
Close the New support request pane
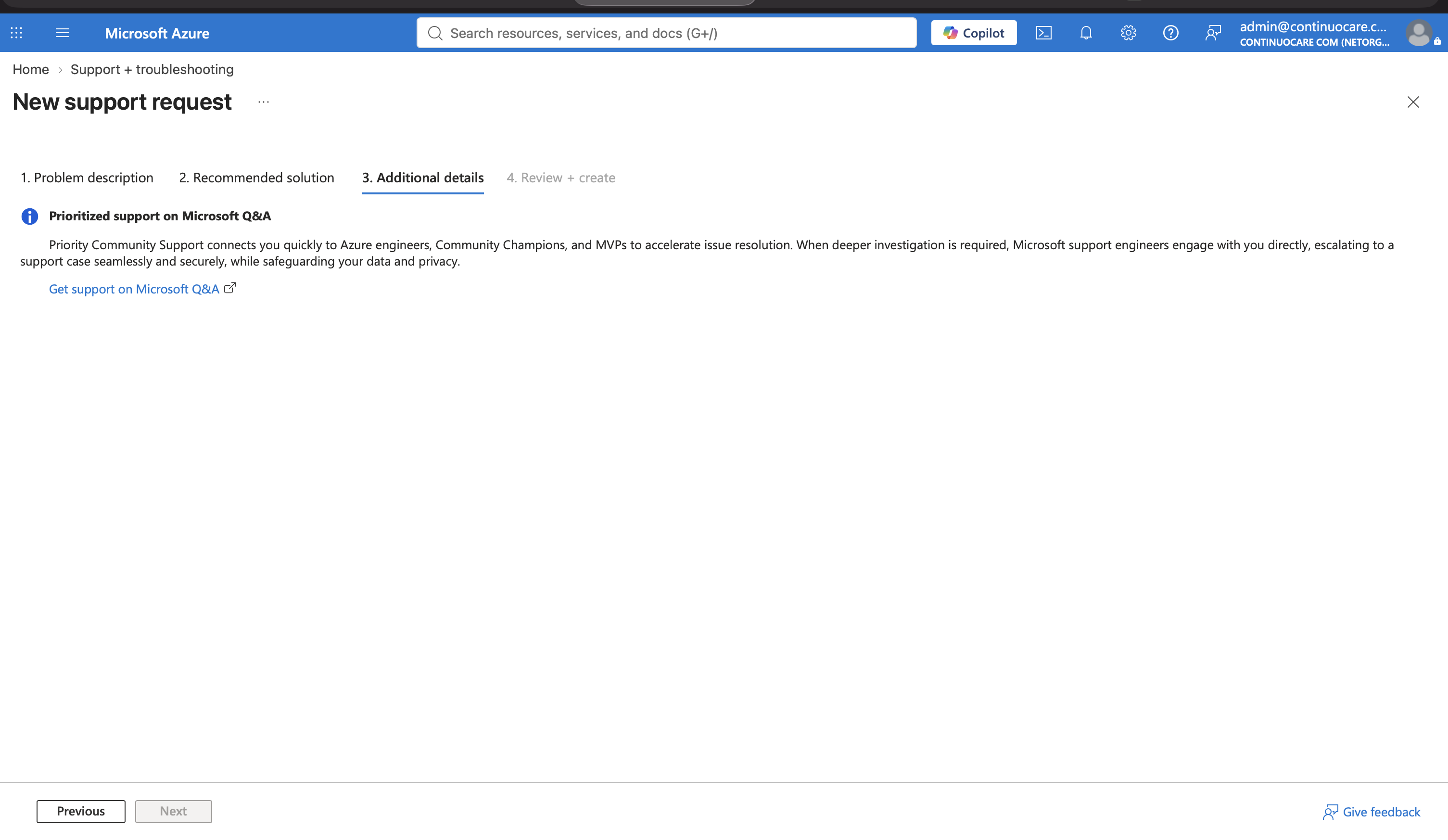coord(1413,102)
